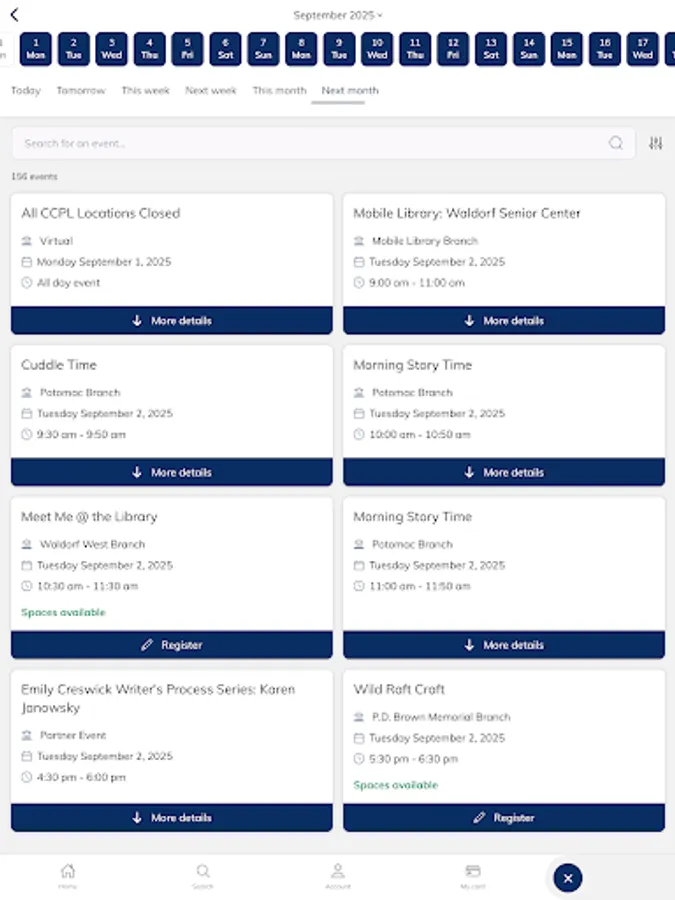
Task: Expand details for Cuddle Time event
Action: (x=171, y=471)
